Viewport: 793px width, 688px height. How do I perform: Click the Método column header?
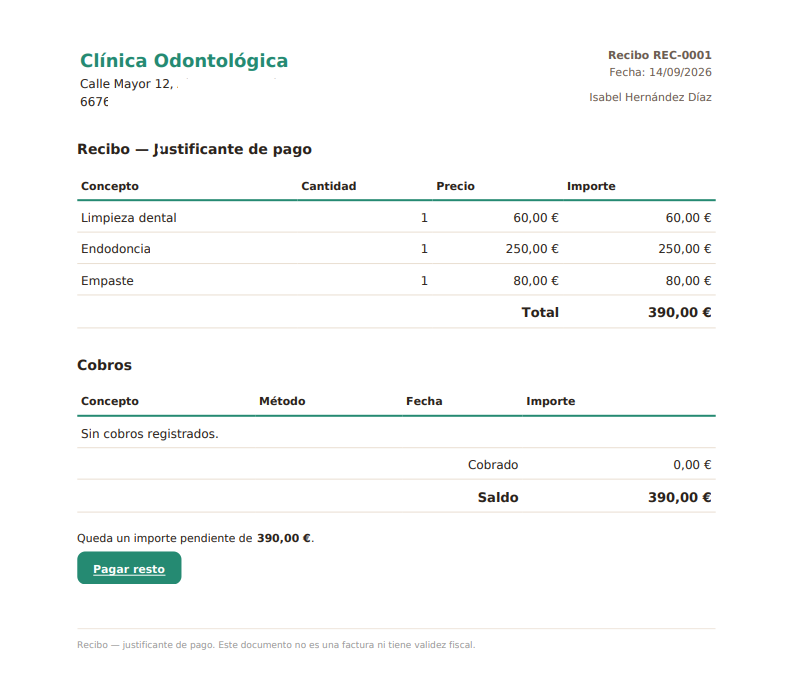pos(282,401)
